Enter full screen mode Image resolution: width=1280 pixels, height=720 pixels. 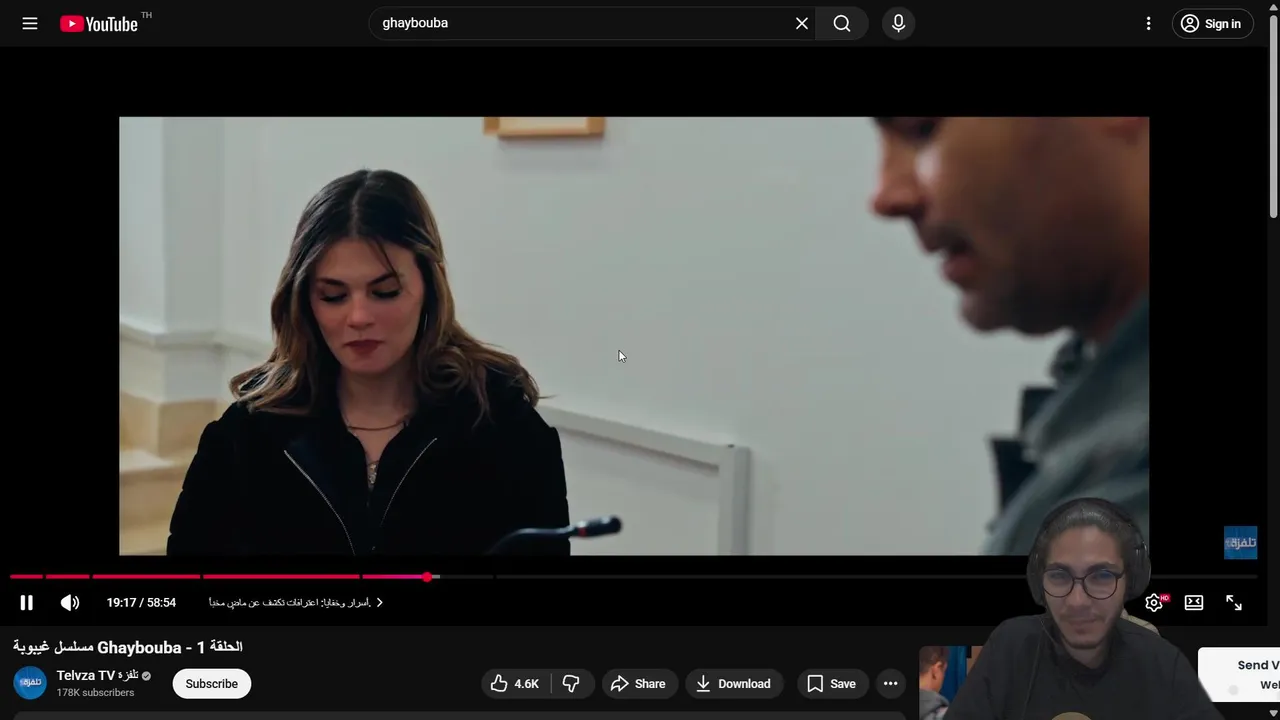tap(1234, 602)
